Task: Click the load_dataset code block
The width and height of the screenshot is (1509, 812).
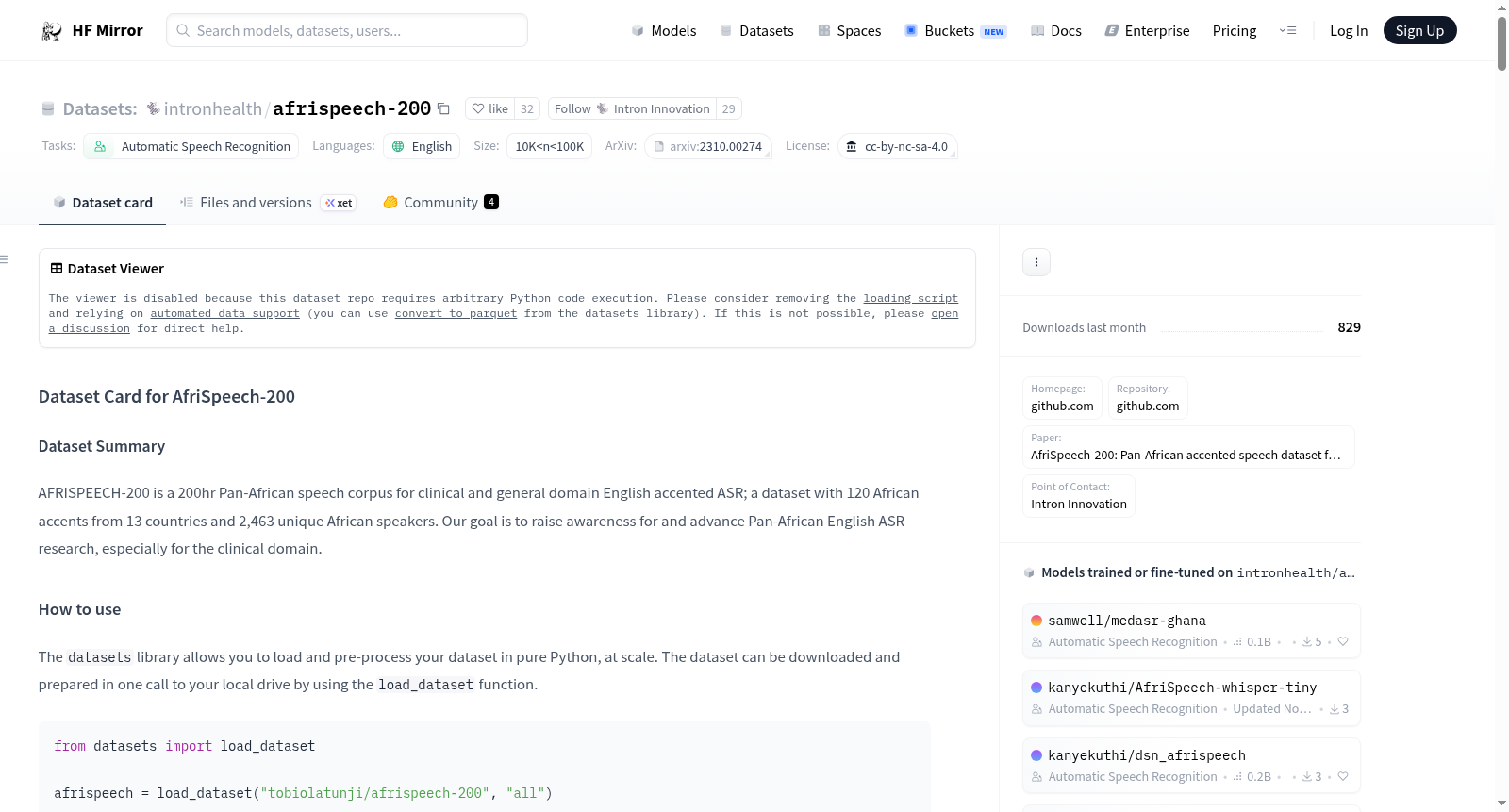Action: (485, 768)
